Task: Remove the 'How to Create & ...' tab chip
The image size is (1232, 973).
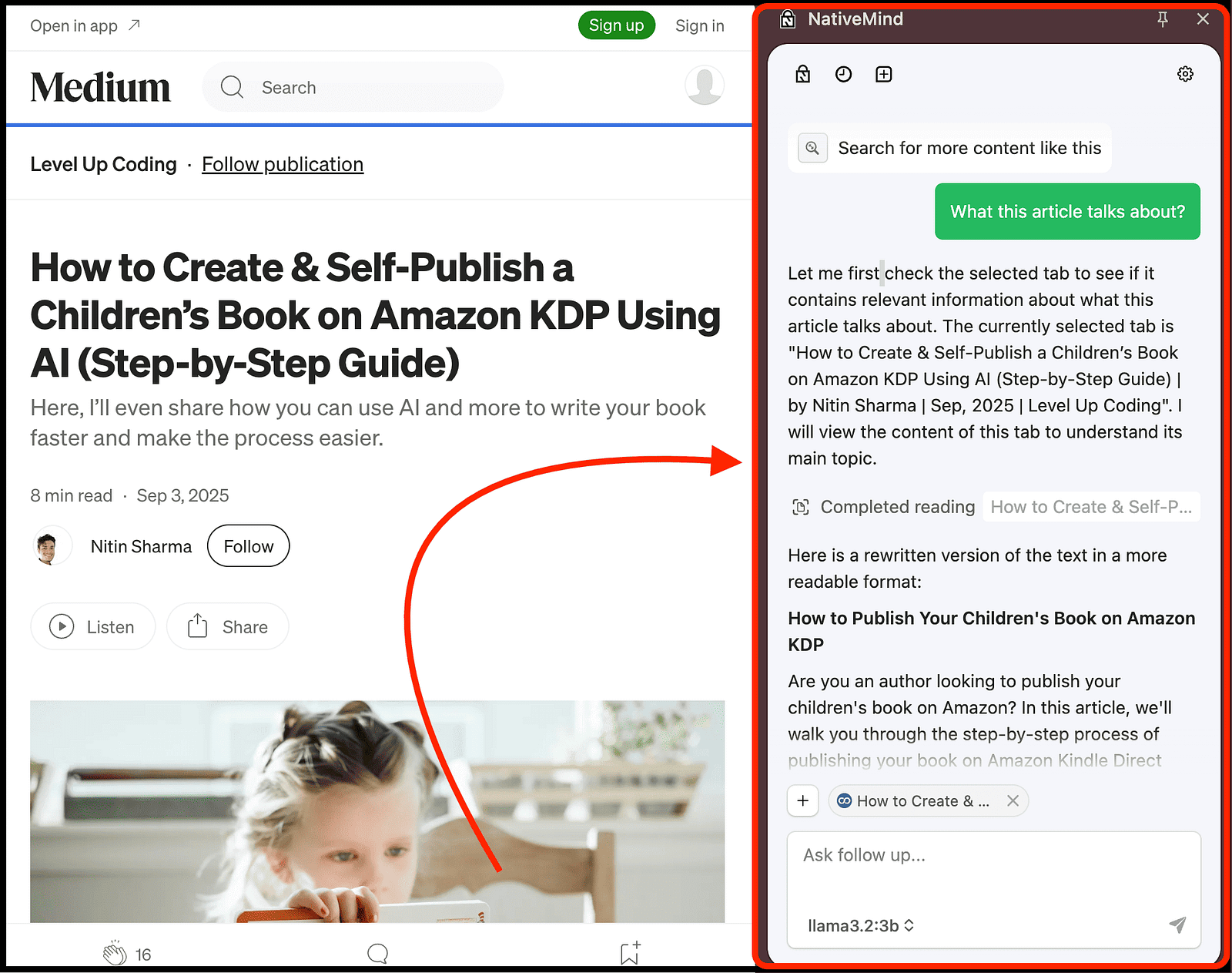Action: (x=1013, y=801)
